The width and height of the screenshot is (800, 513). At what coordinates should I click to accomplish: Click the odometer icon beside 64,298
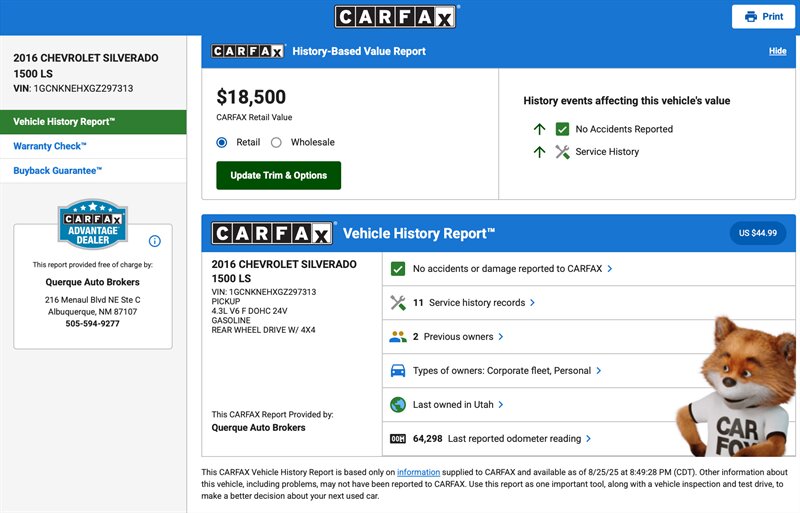pos(397,439)
